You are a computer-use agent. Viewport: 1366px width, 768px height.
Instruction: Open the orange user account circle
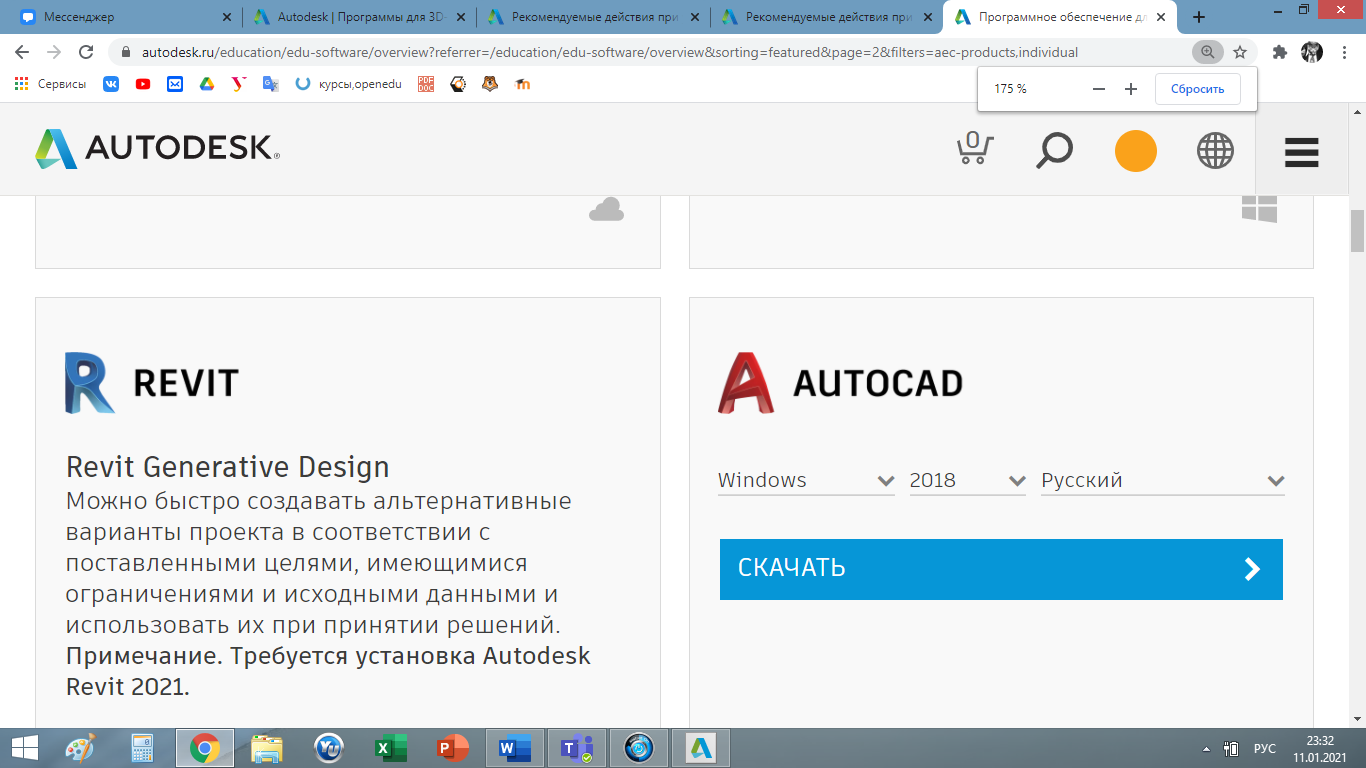coord(1136,151)
